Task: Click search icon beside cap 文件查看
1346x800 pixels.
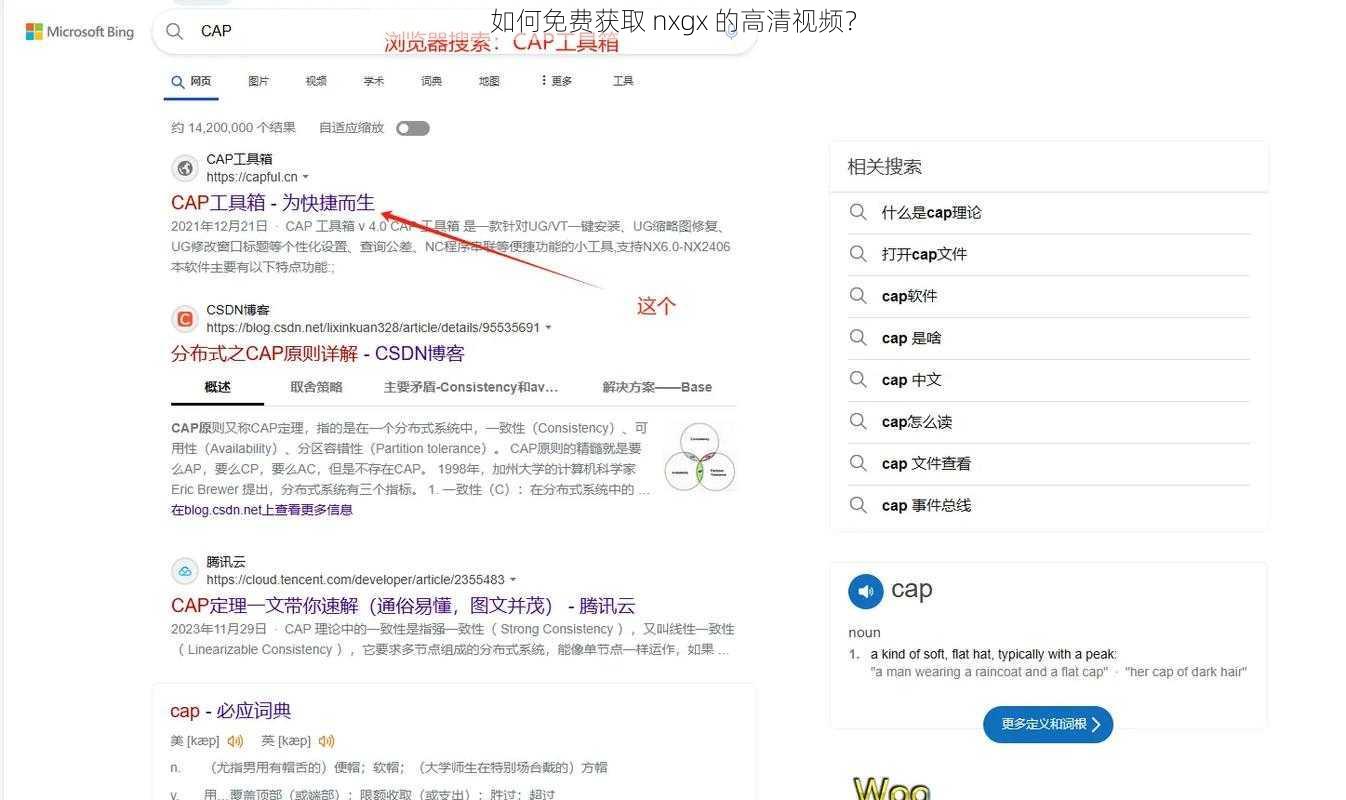Action: click(x=858, y=464)
